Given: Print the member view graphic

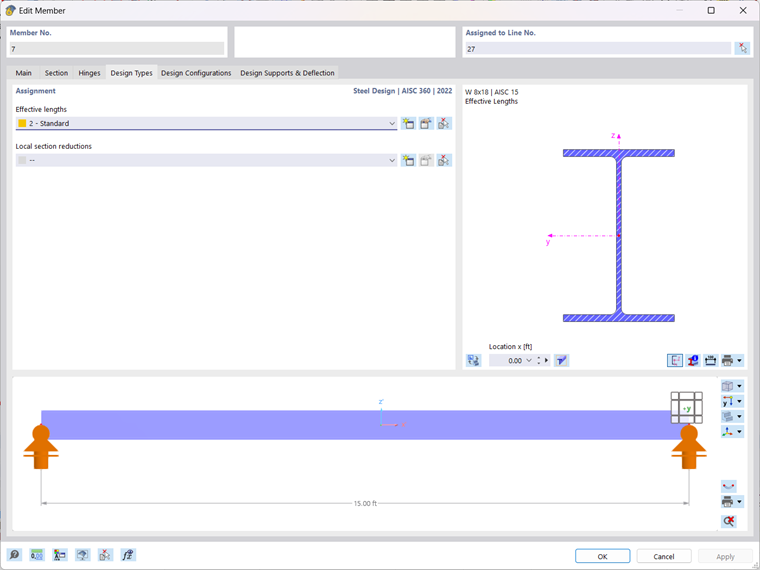Looking at the screenshot, I should pyautogui.click(x=728, y=502).
